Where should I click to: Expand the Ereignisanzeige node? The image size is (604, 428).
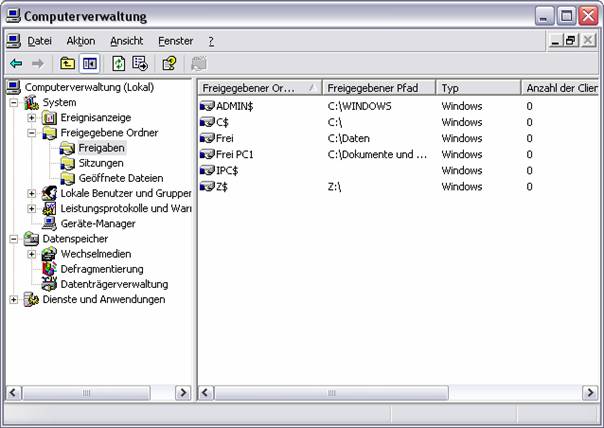(x=32, y=117)
